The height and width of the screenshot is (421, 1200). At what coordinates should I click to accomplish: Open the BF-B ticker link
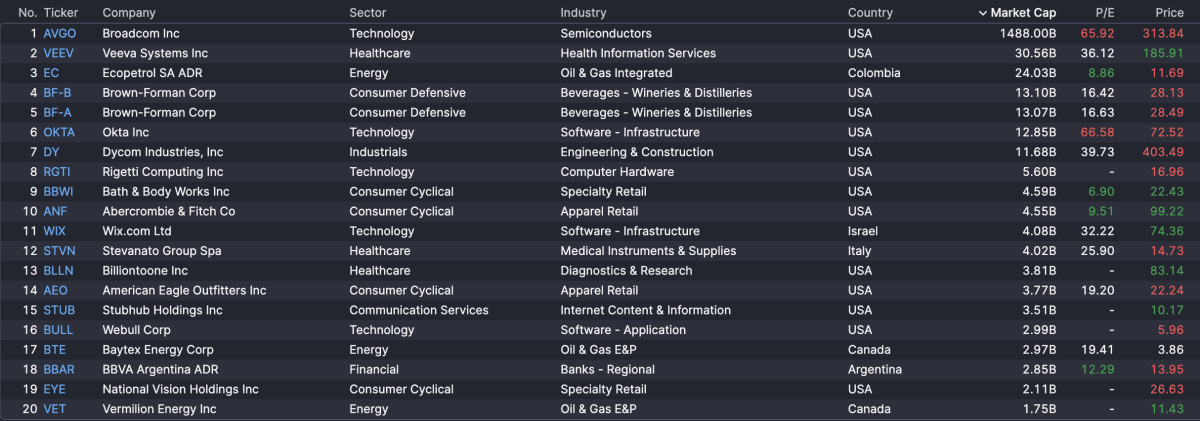pos(58,93)
